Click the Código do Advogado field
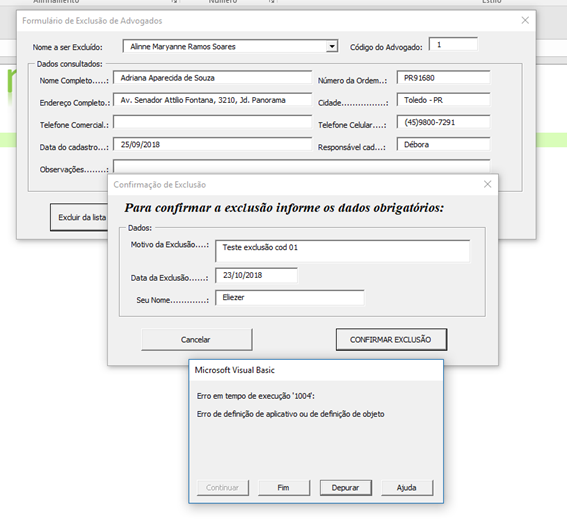Viewport: 567px width, 523px height. [x=453, y=44]
